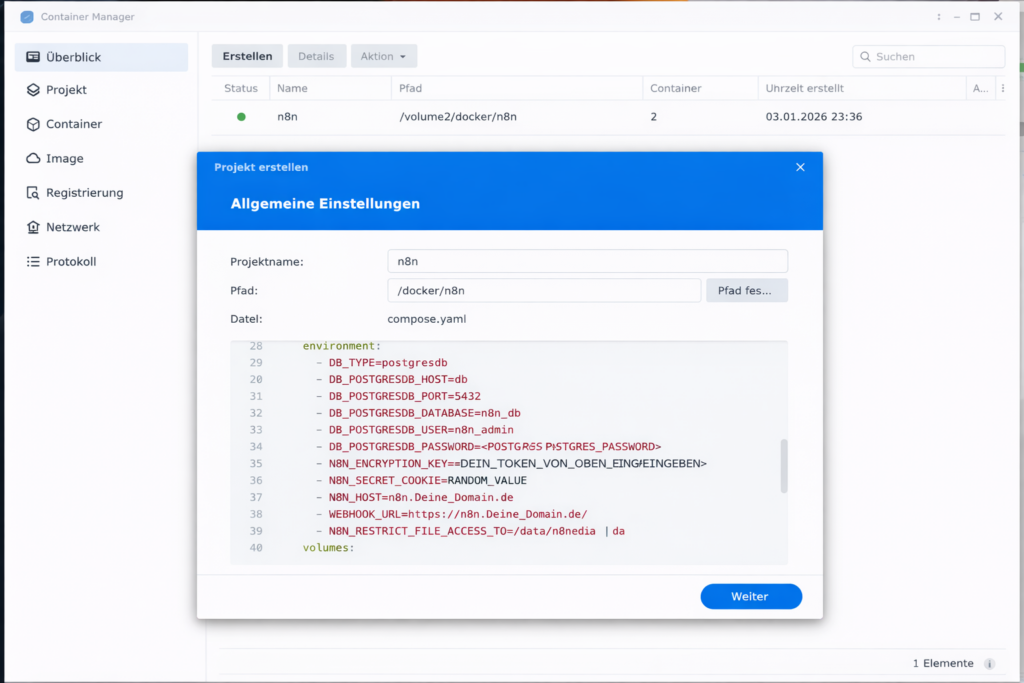Close the Projekt erstellen dialog
Viewport: 1024px width, 683px height.
pyautogui.click(x=800, y=167)
